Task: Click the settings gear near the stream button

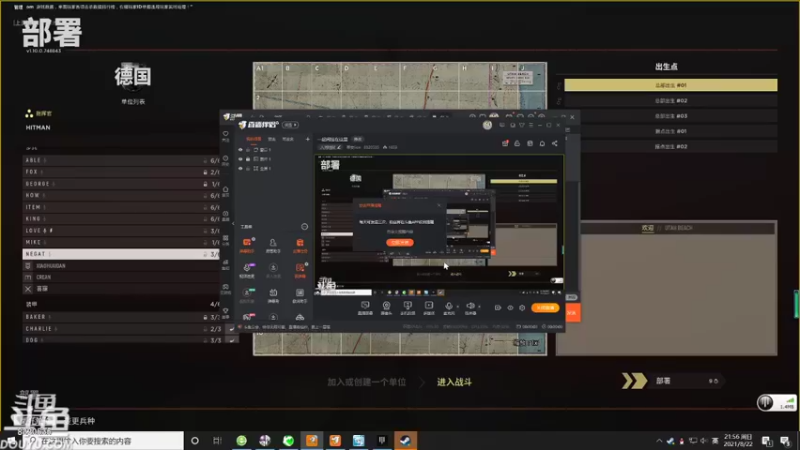Action: (x=522, y=308)
